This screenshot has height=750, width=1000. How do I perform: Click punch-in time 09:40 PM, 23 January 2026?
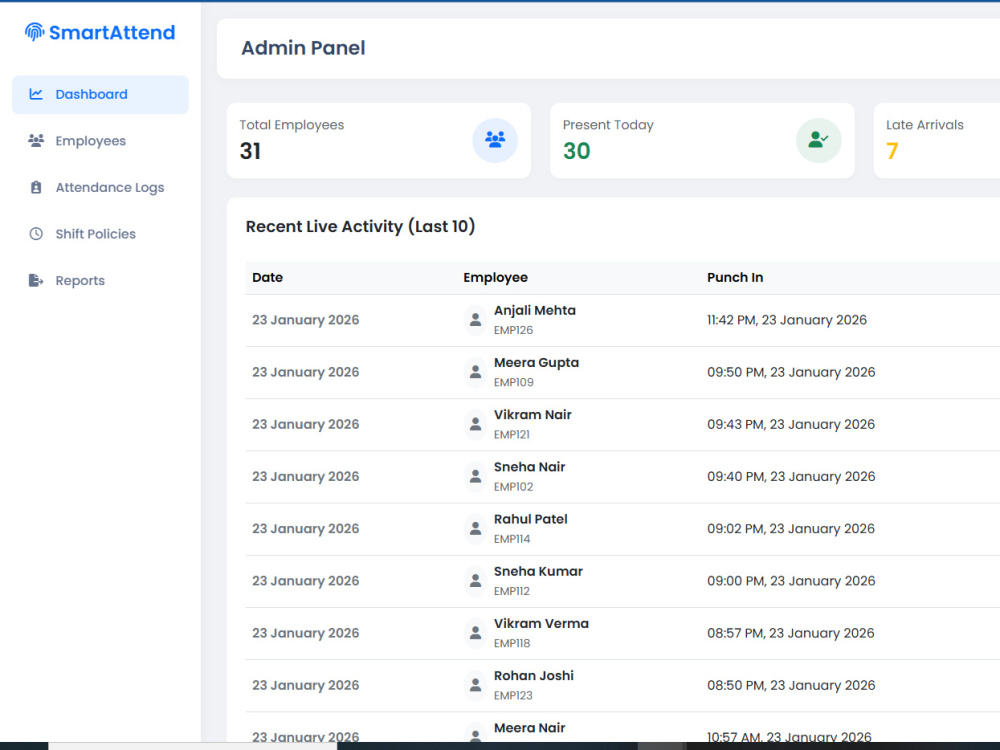pyautogui.click(x=791, y=477)
